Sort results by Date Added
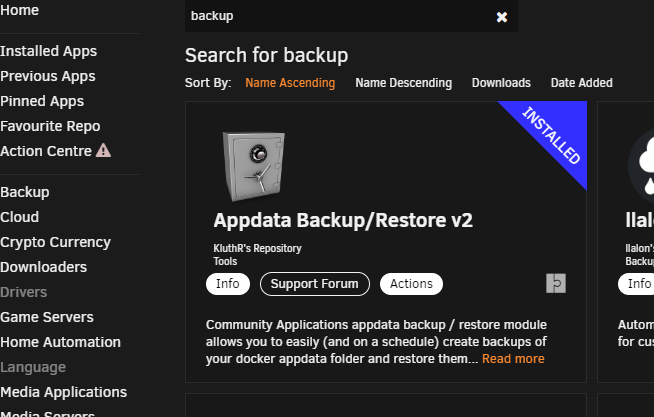 click(581, 83)
